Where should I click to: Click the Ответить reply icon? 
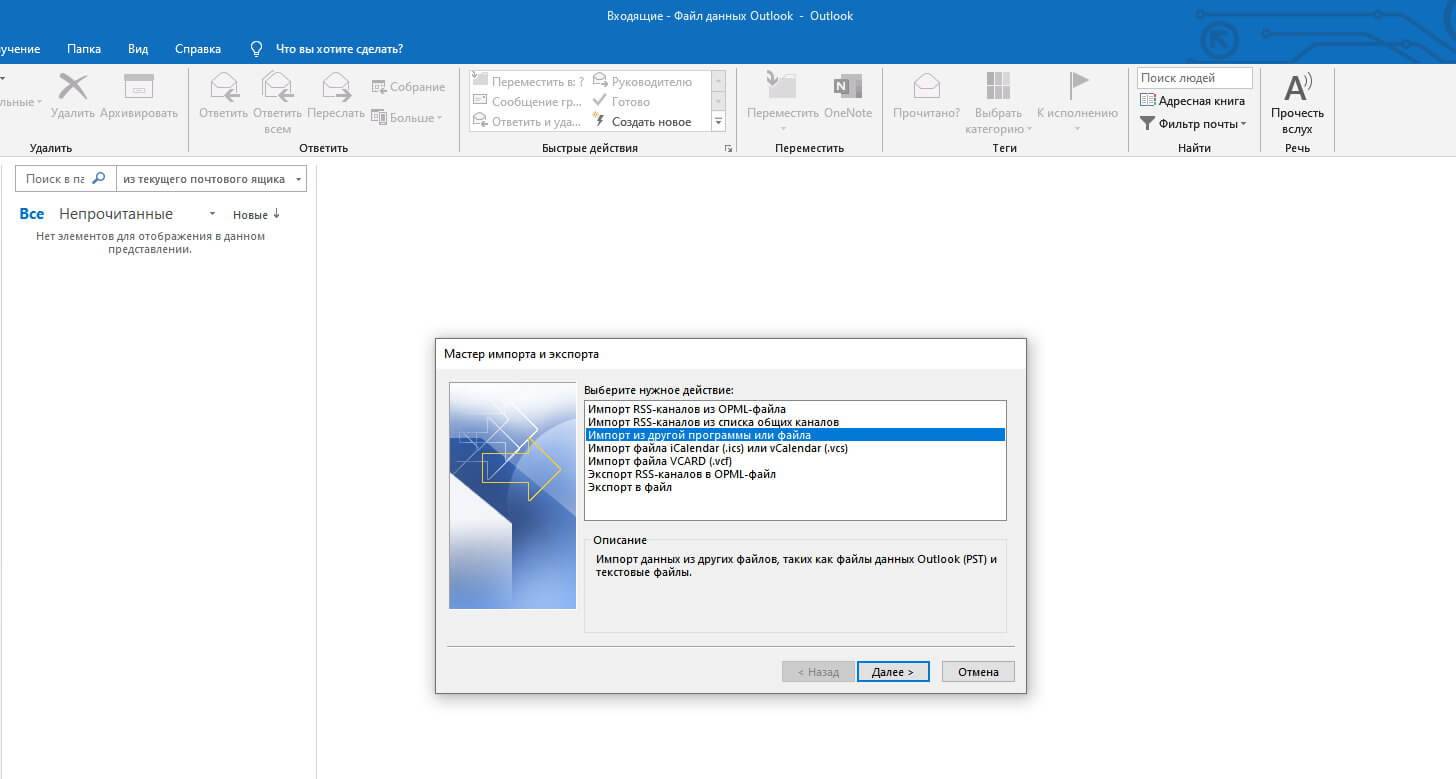point(223,88)
